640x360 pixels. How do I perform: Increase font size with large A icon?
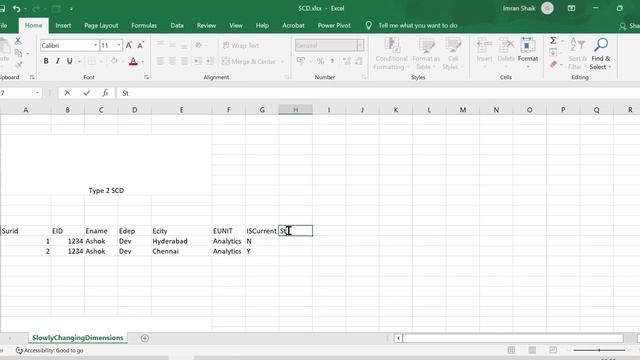(129, 45)
